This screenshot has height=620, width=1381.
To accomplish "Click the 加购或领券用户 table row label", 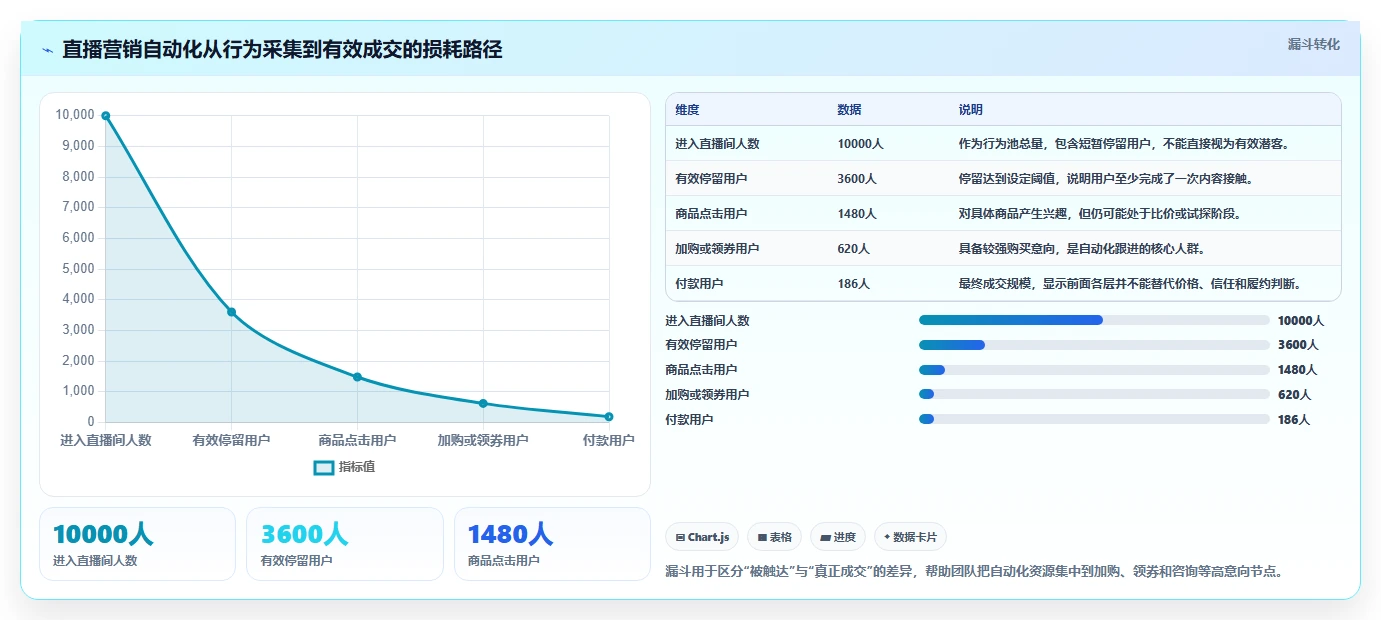I will (717, 249).
